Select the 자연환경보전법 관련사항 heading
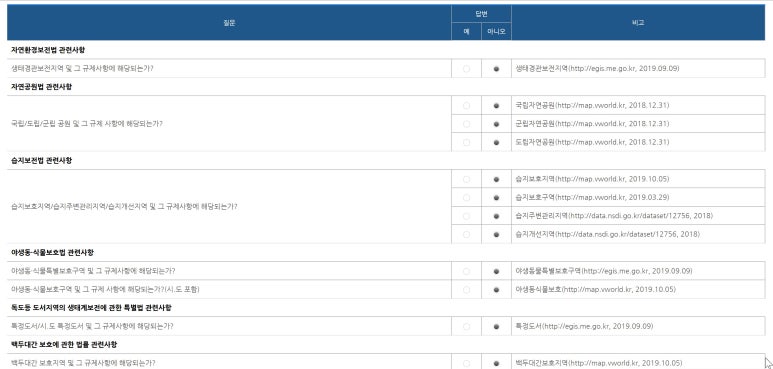Screen dimensions: 773x369 [48, 50]
